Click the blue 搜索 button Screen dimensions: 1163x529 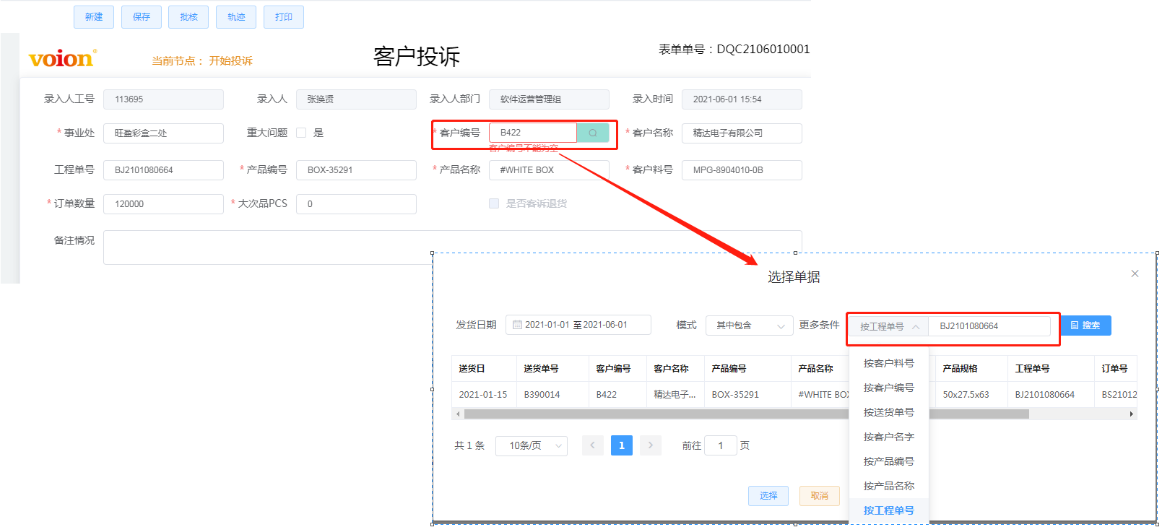pos(1086,326)
